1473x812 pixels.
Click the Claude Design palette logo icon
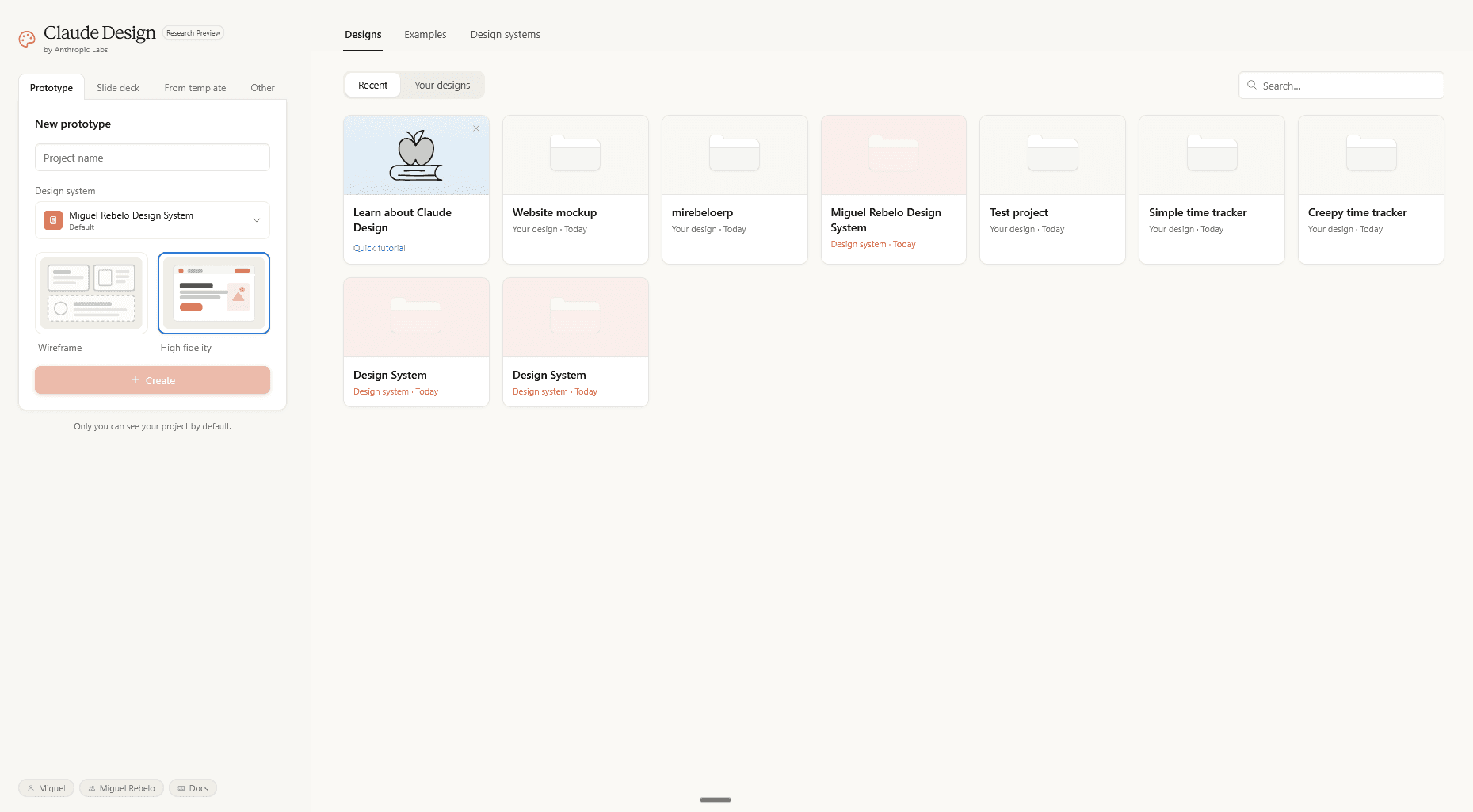click(x=27, y=39)
